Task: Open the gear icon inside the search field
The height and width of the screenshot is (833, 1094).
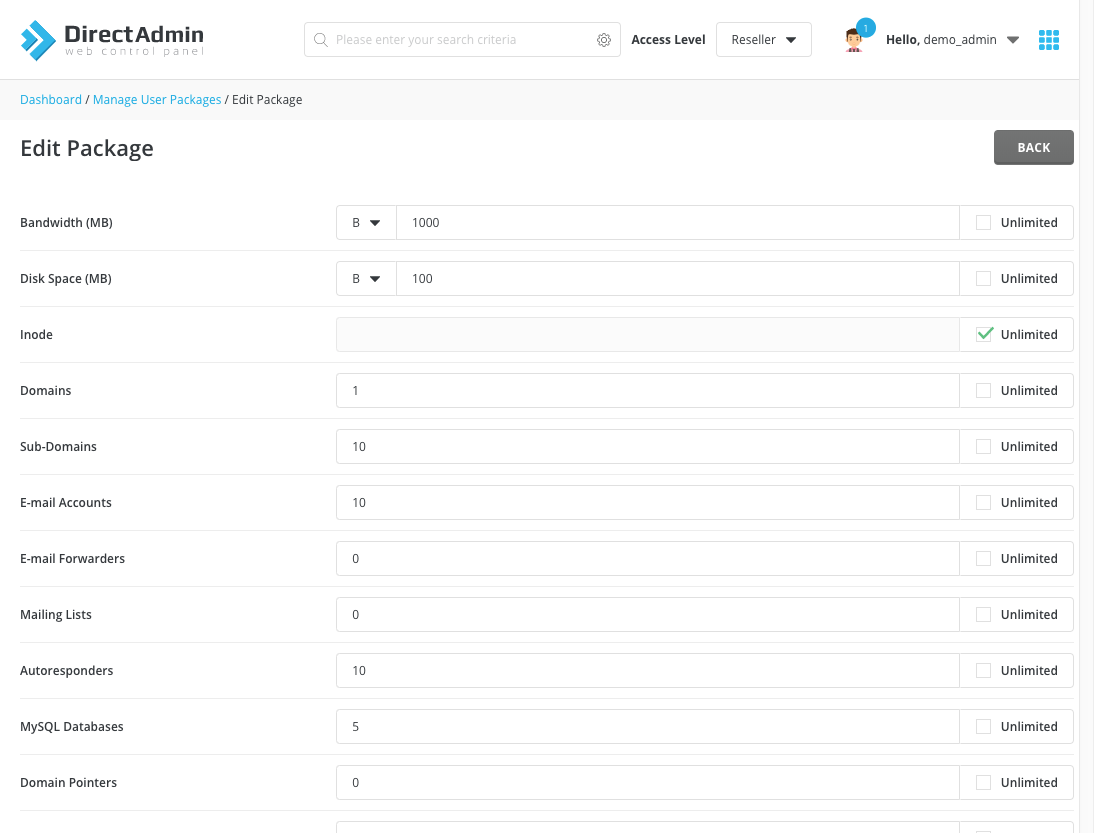Action: coord(604,39)
